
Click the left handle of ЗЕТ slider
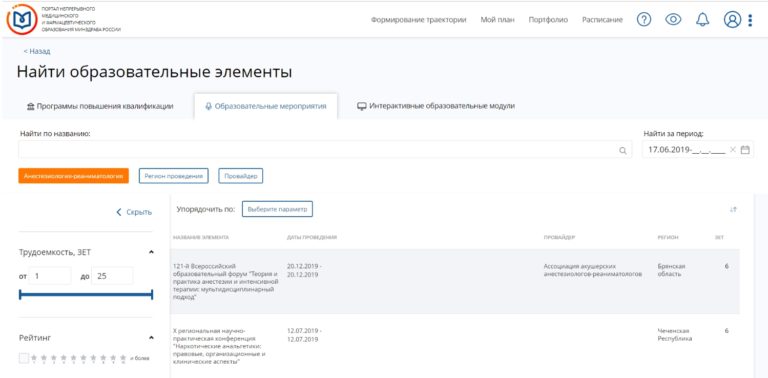coord(20,295)
